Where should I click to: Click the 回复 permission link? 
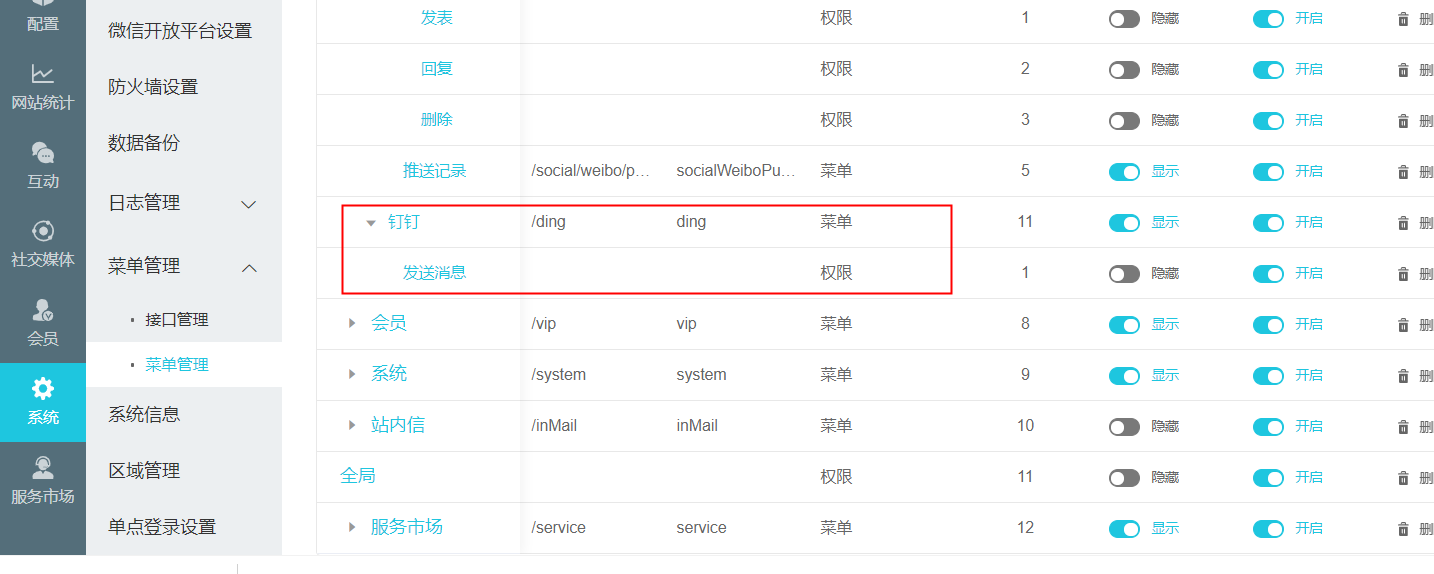[x=437, y=68]
